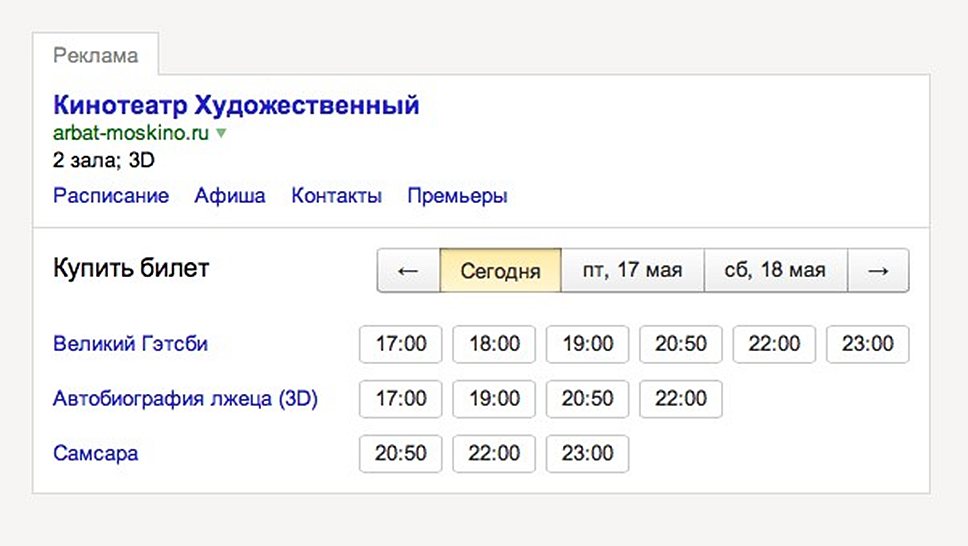Open Автобиография лжеца (3D) movie link

point(184,399)
